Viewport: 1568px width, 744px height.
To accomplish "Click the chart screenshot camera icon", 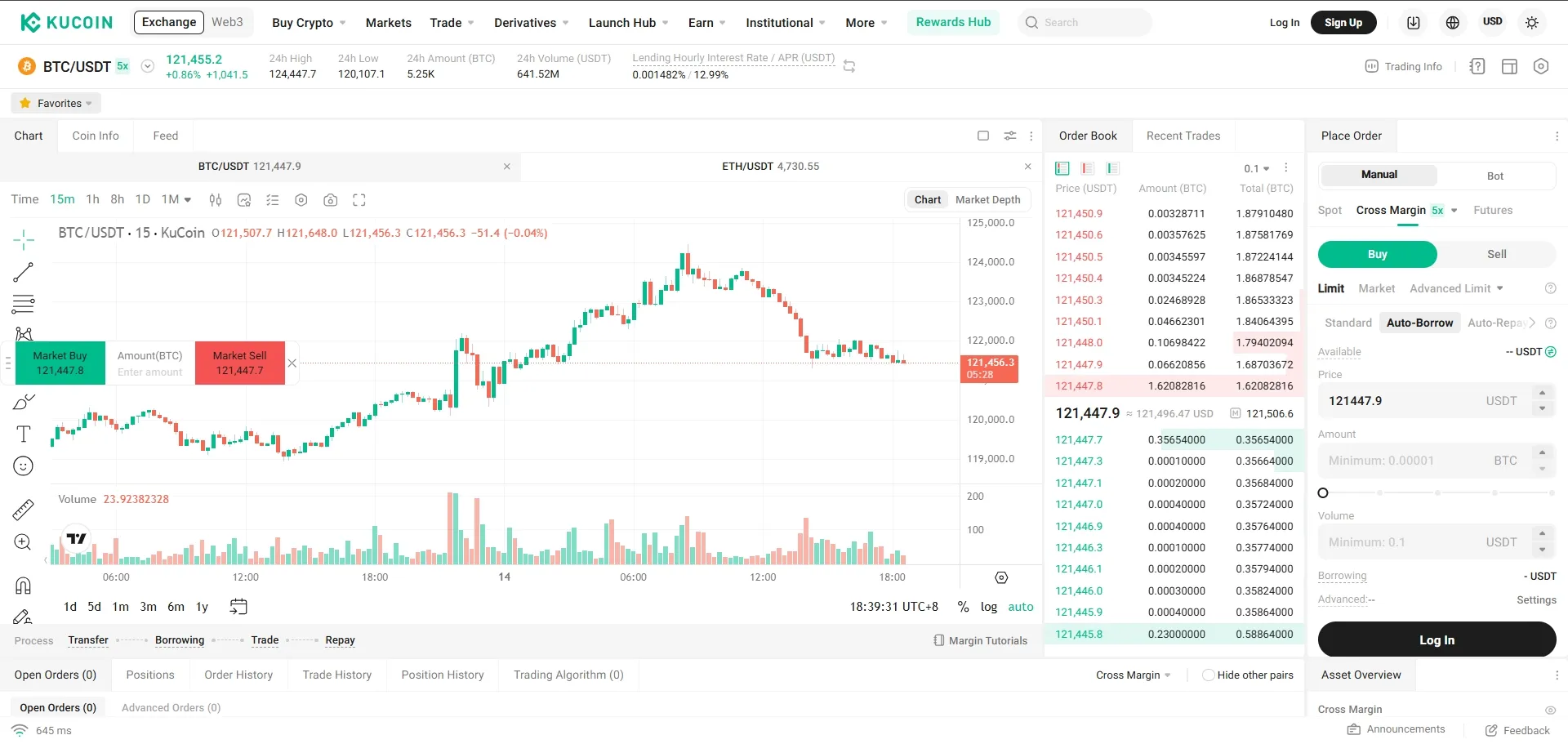I will pos(330,200).
